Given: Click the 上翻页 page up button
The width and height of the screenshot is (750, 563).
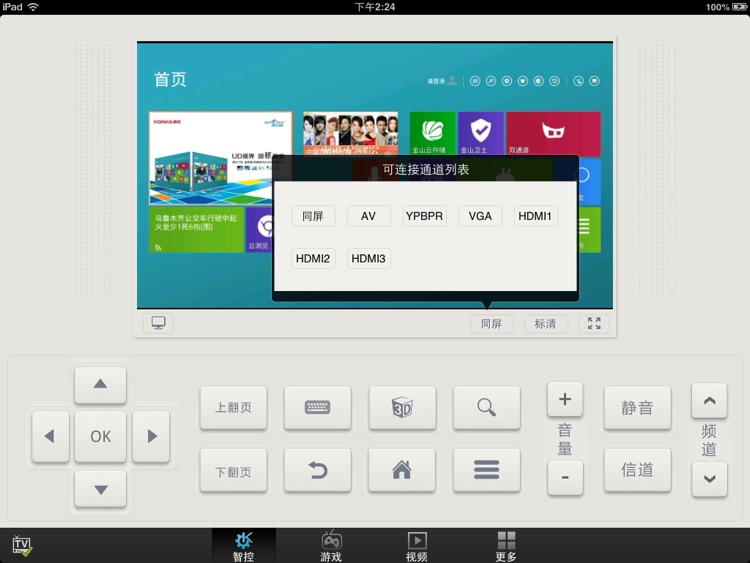Looking at the screenshot, I should pyautogui.click(x=233, y=408).
